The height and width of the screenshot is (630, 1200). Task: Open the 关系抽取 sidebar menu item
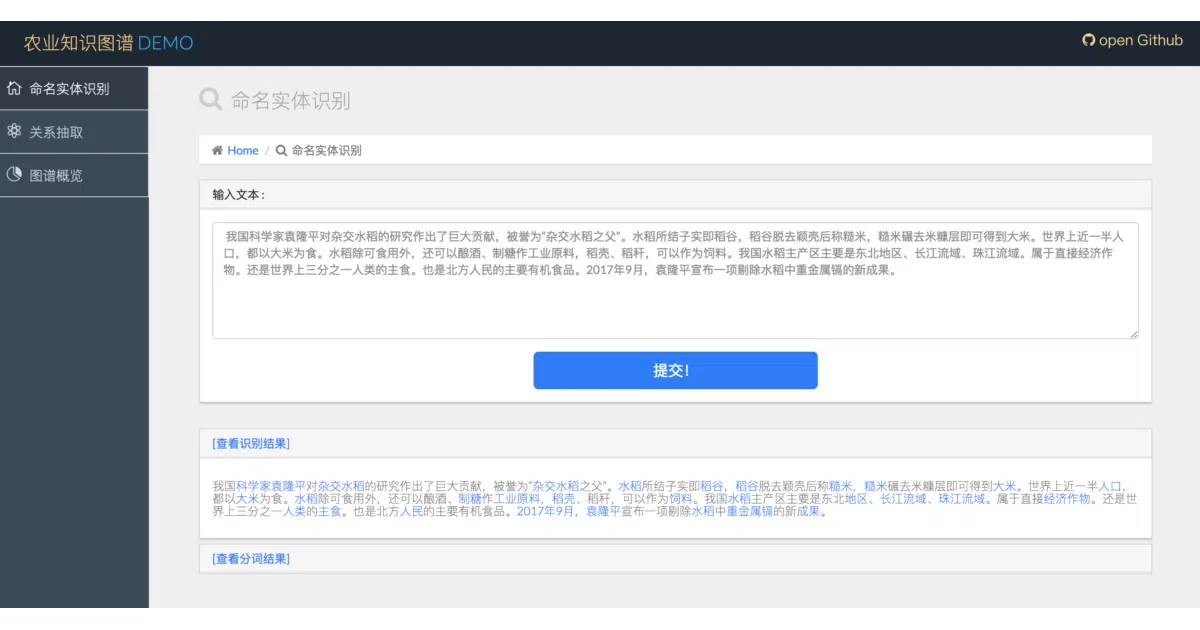pyautogui.click(x=74, y=131)
